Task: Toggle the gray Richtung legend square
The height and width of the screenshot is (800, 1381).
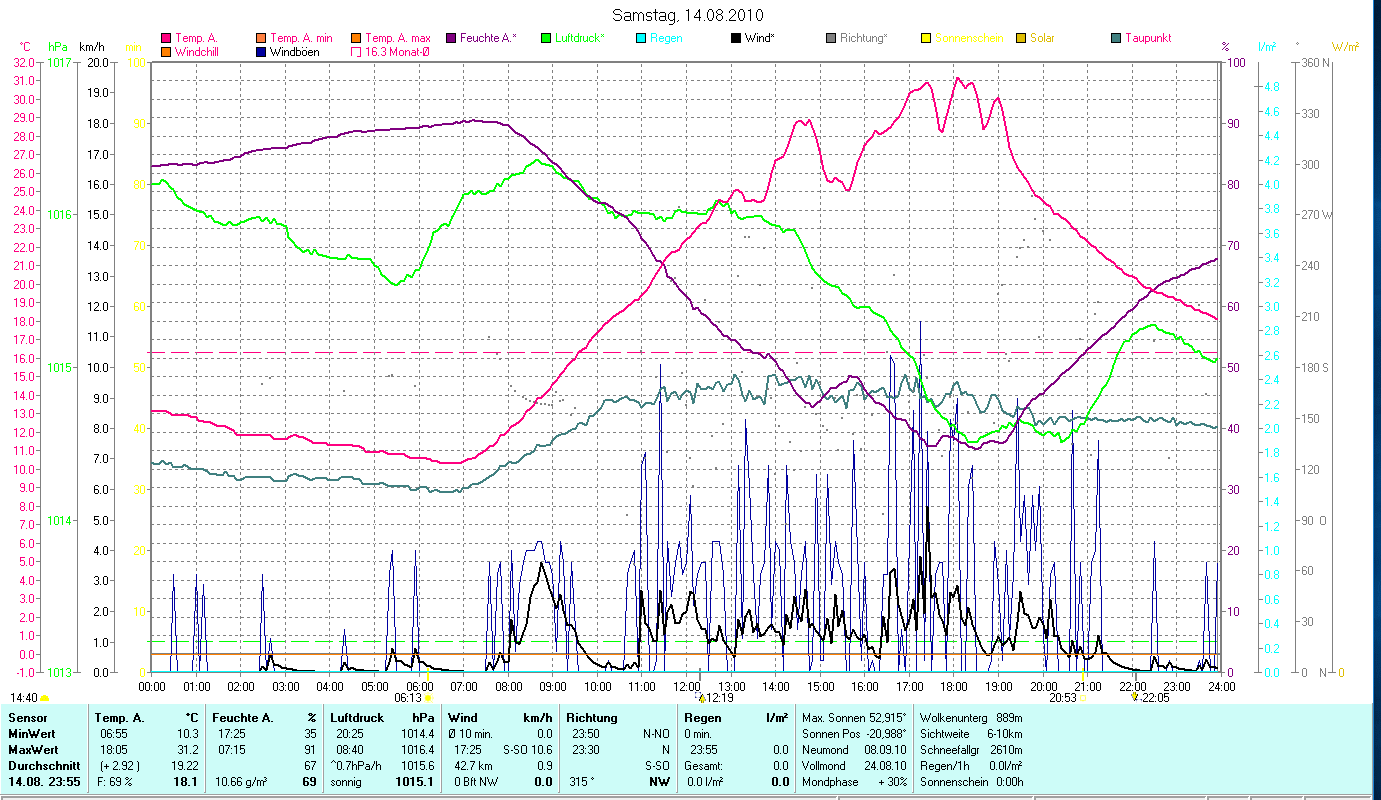Action: click(831, 38)
